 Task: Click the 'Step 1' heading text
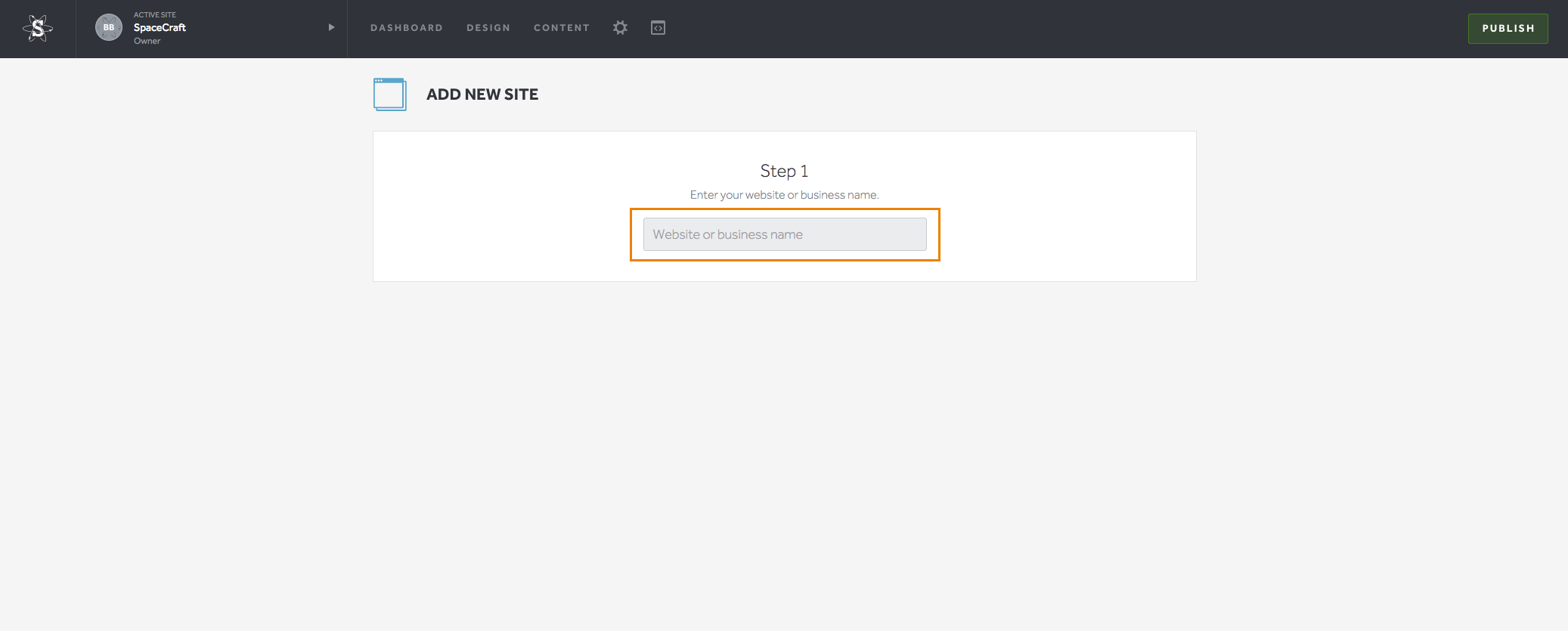[784, 172]
